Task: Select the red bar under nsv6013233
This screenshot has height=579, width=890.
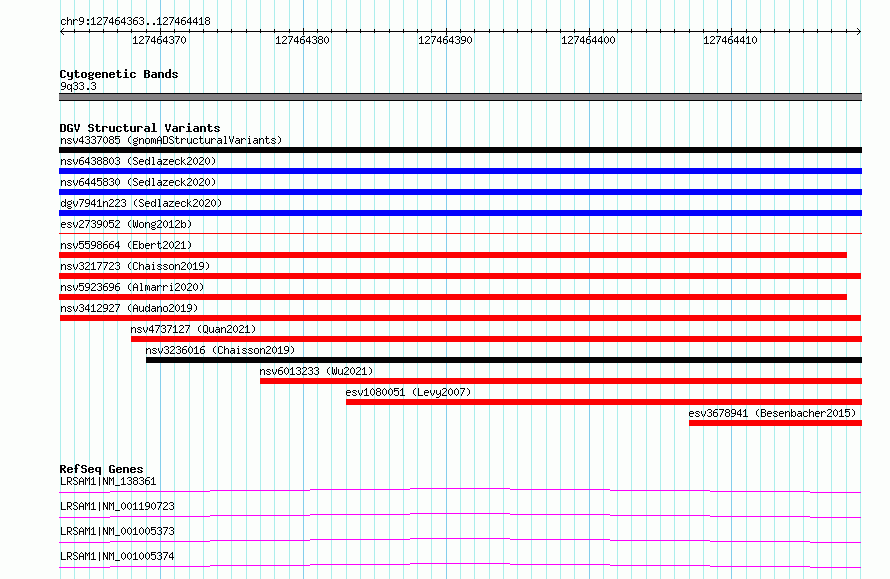Action: [x=561, y=381]
